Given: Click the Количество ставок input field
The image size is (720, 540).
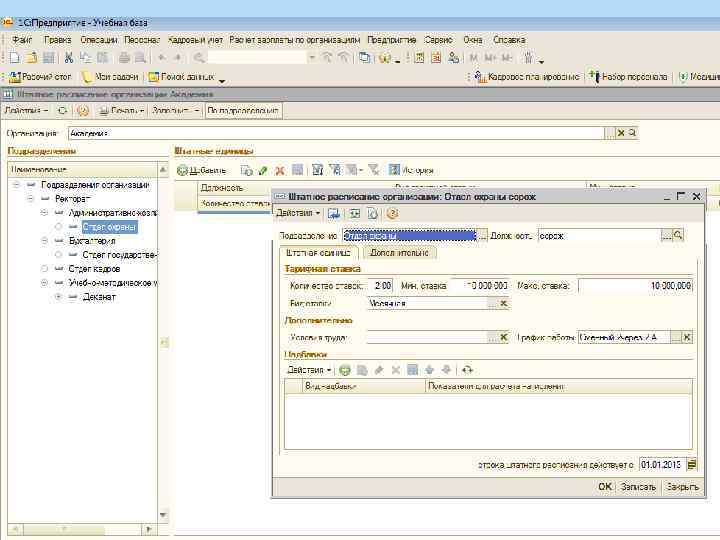Looking at the screenshot, I should point(382,286).
